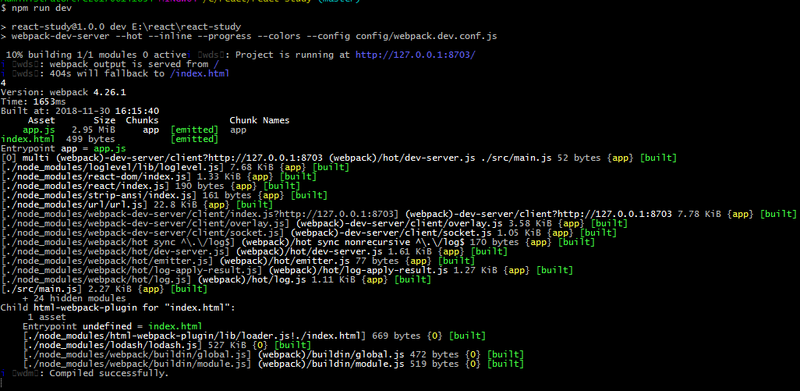The height and width of the screenshot is (391, 800).
Task: Click "[./node_modules/url/url.js]" module path
Action: click(x=74, y=205)
